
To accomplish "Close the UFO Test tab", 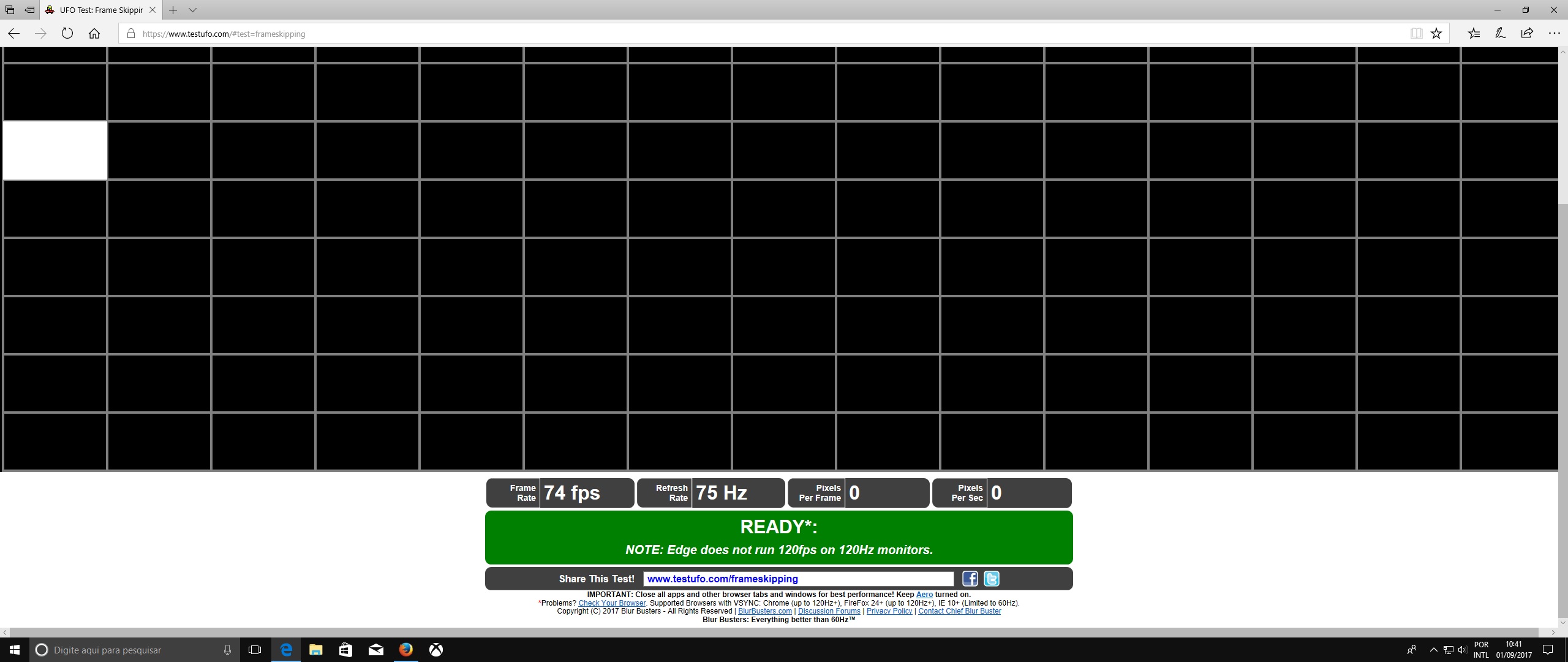I will pos(153,10).
